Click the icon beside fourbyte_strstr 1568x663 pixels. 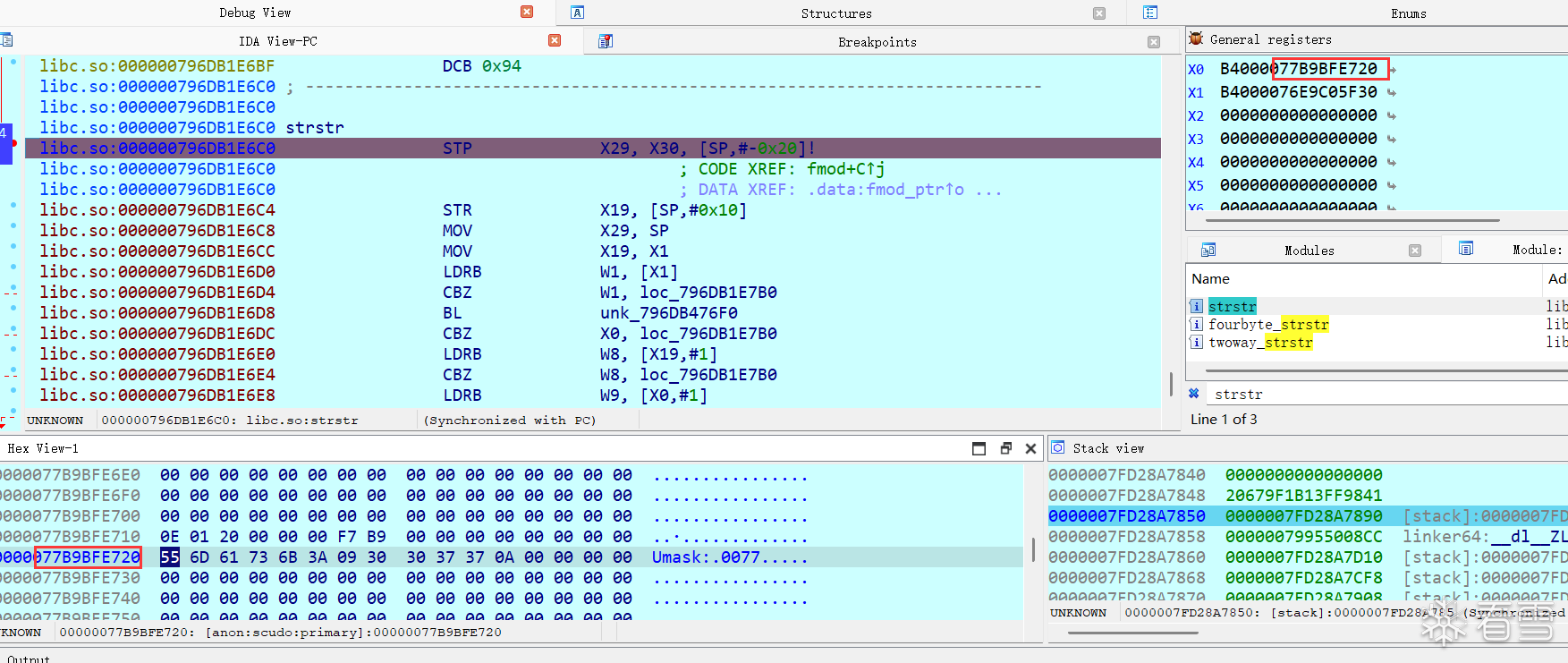[1197, 324]
